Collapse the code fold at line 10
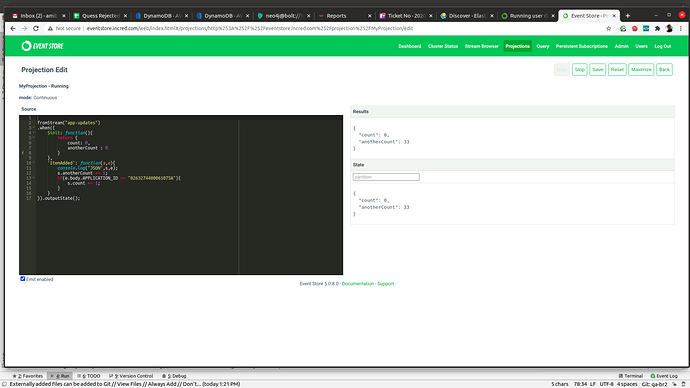 [33, 163]
